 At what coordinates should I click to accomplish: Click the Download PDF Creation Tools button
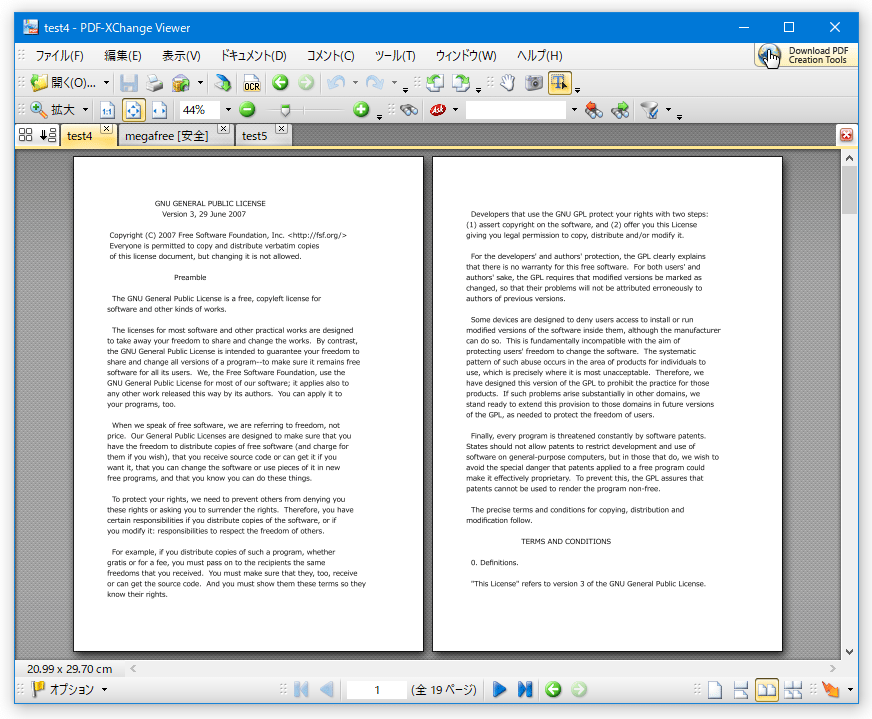pos(805,55)
